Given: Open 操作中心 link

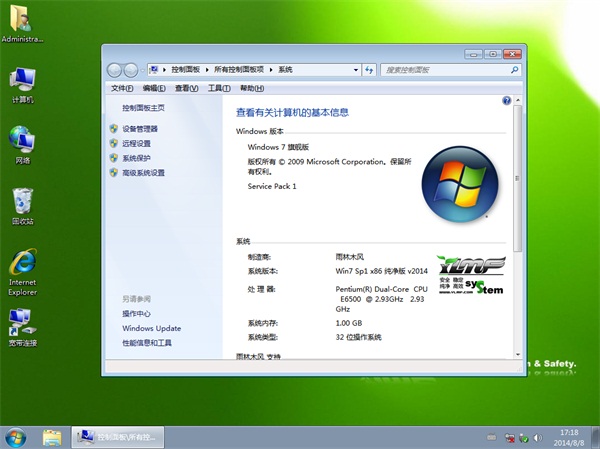Looking at the screenshot, I should tap(136, 313).
